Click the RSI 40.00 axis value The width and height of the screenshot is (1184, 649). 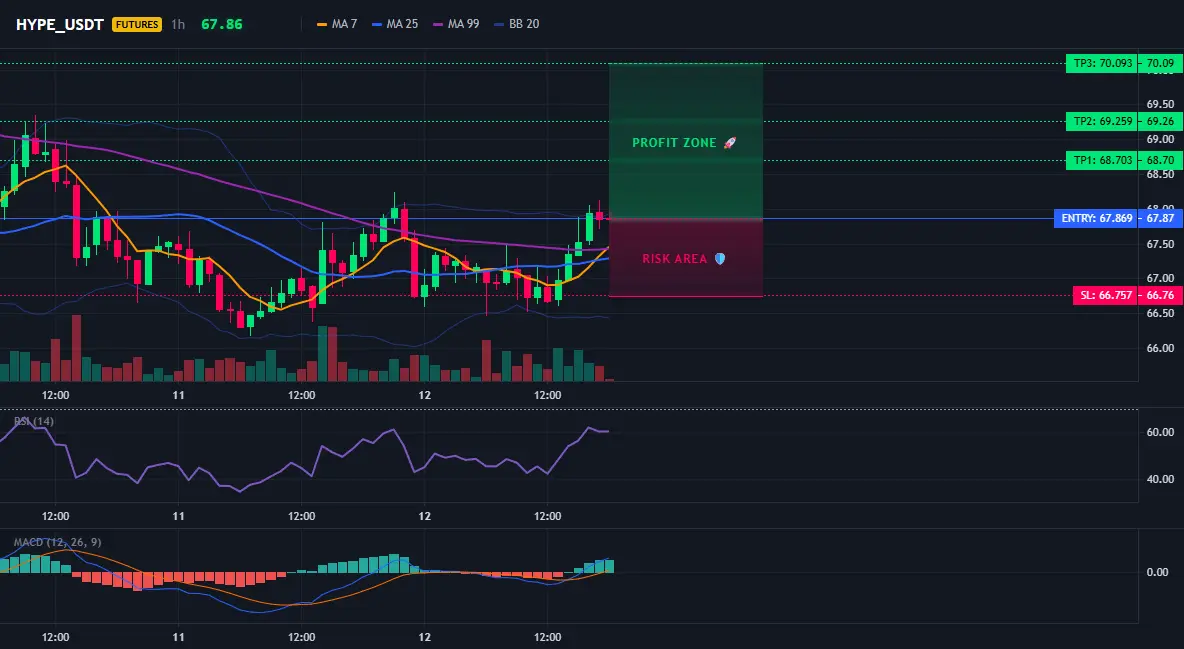(x=1160, y=479)
